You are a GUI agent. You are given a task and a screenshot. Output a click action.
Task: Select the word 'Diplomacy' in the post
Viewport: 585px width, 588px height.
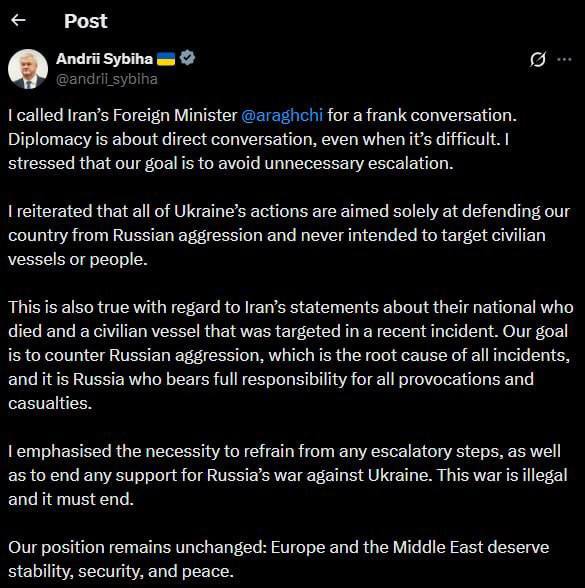click(x=50, y=140)
